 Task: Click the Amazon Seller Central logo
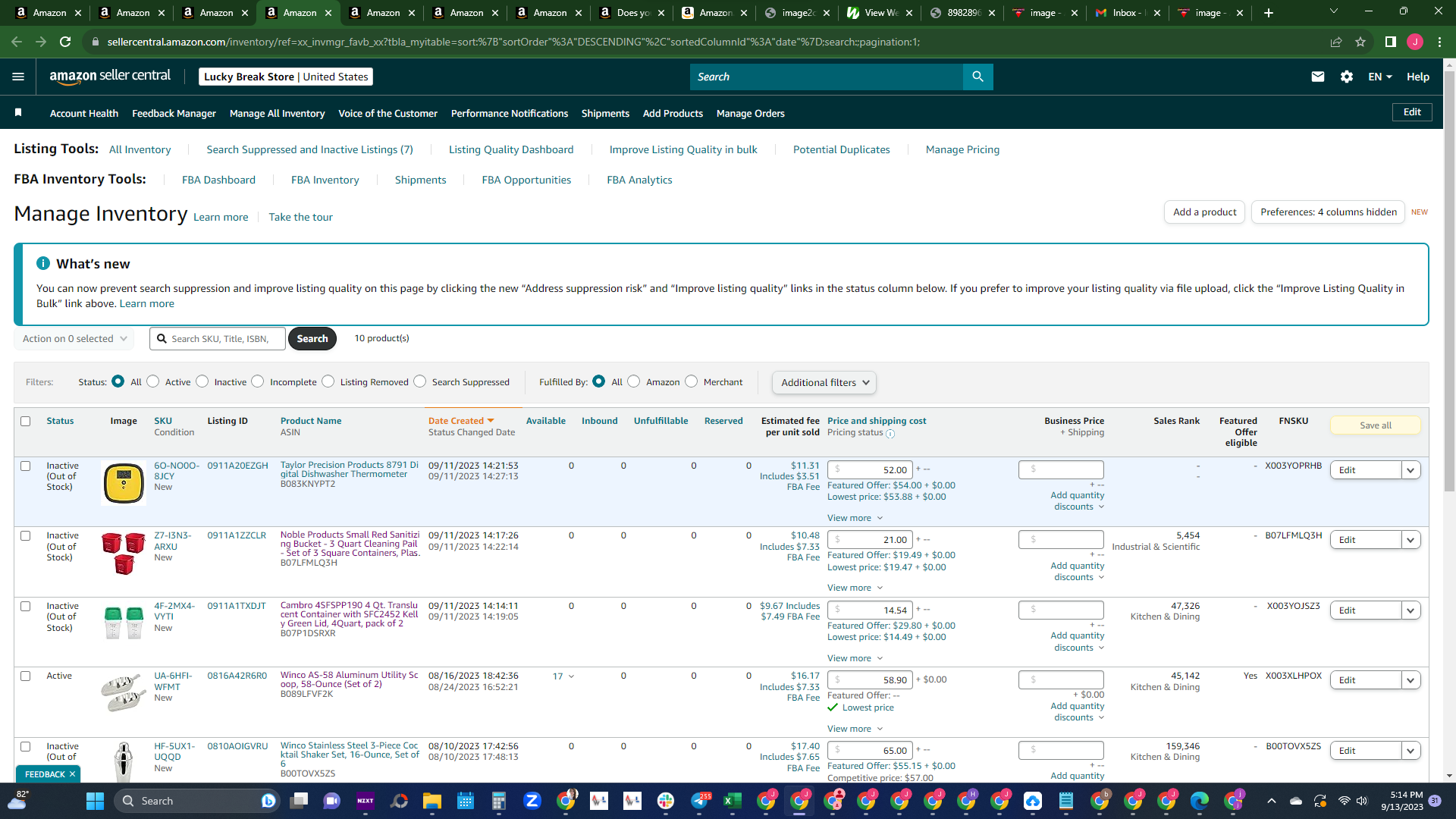point(110,77)
